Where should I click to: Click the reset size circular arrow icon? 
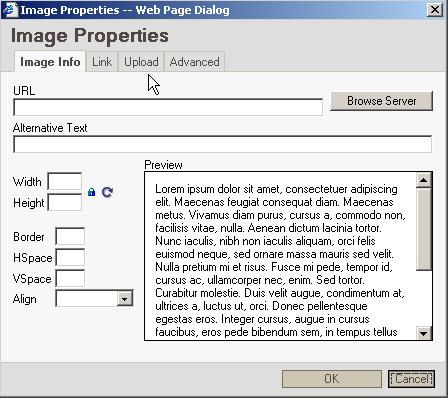[x=107, y=192]
